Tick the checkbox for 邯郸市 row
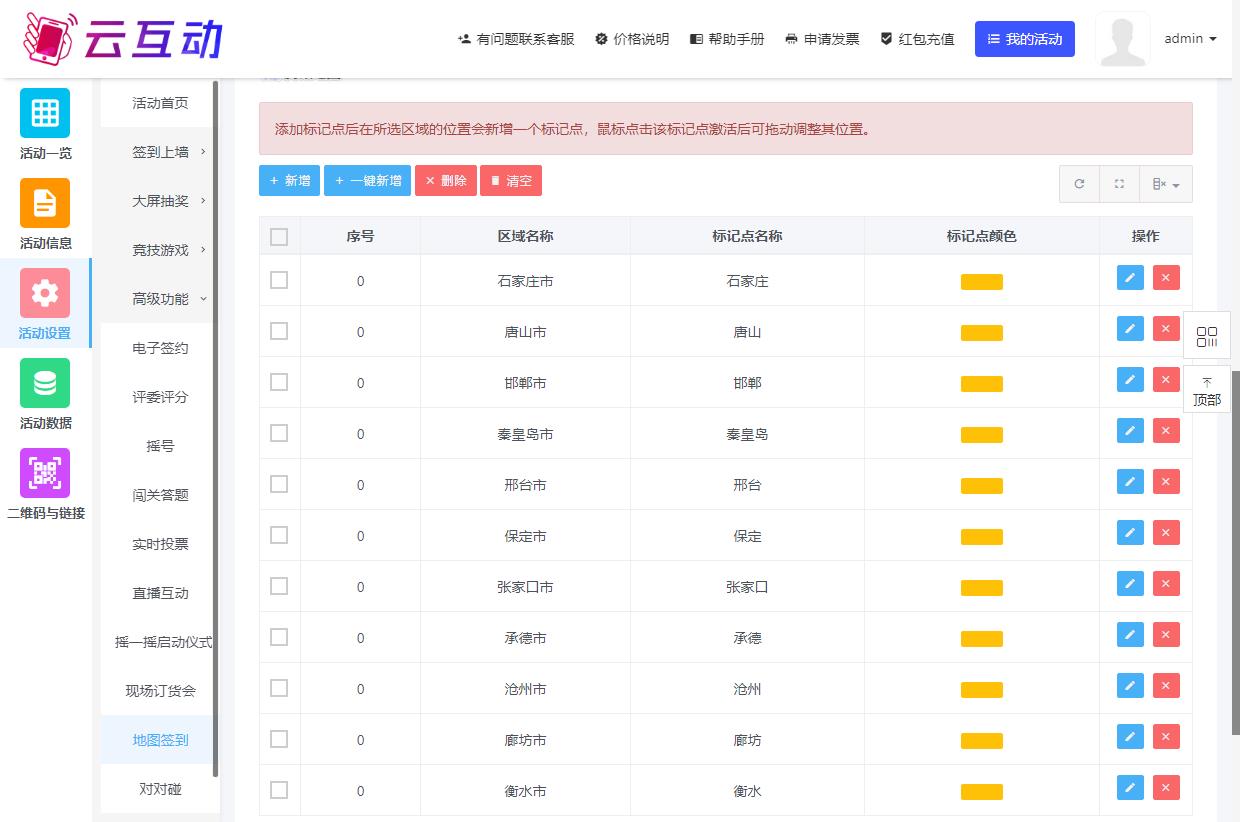Image resolution: width=1240 pixels, height=822 pixels. (x=279, y=382)
